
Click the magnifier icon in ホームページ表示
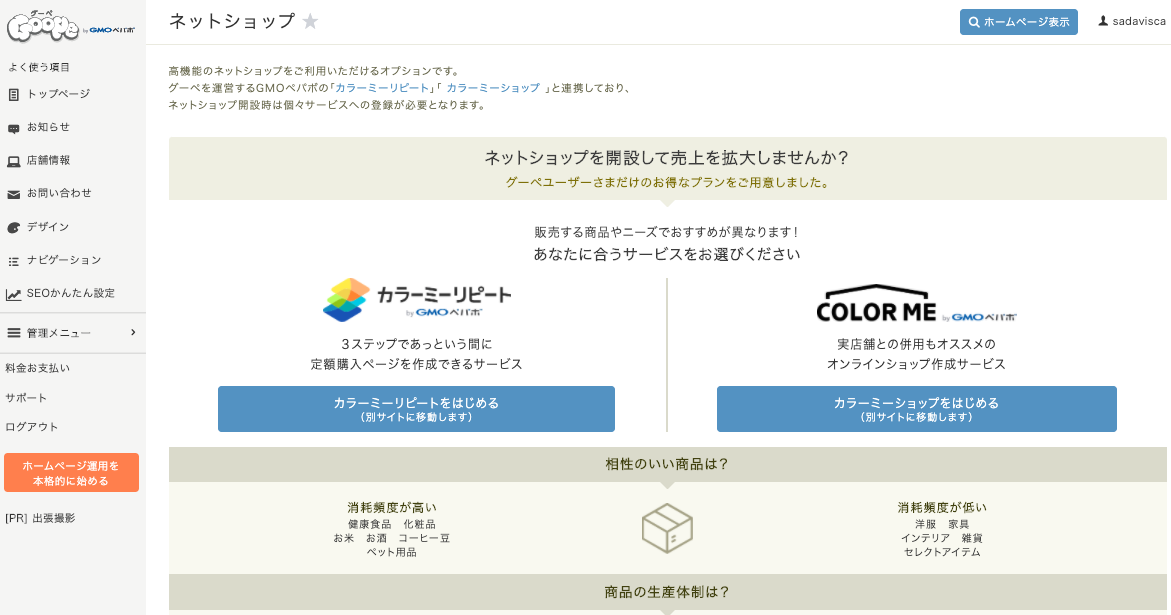click(974, 22)
